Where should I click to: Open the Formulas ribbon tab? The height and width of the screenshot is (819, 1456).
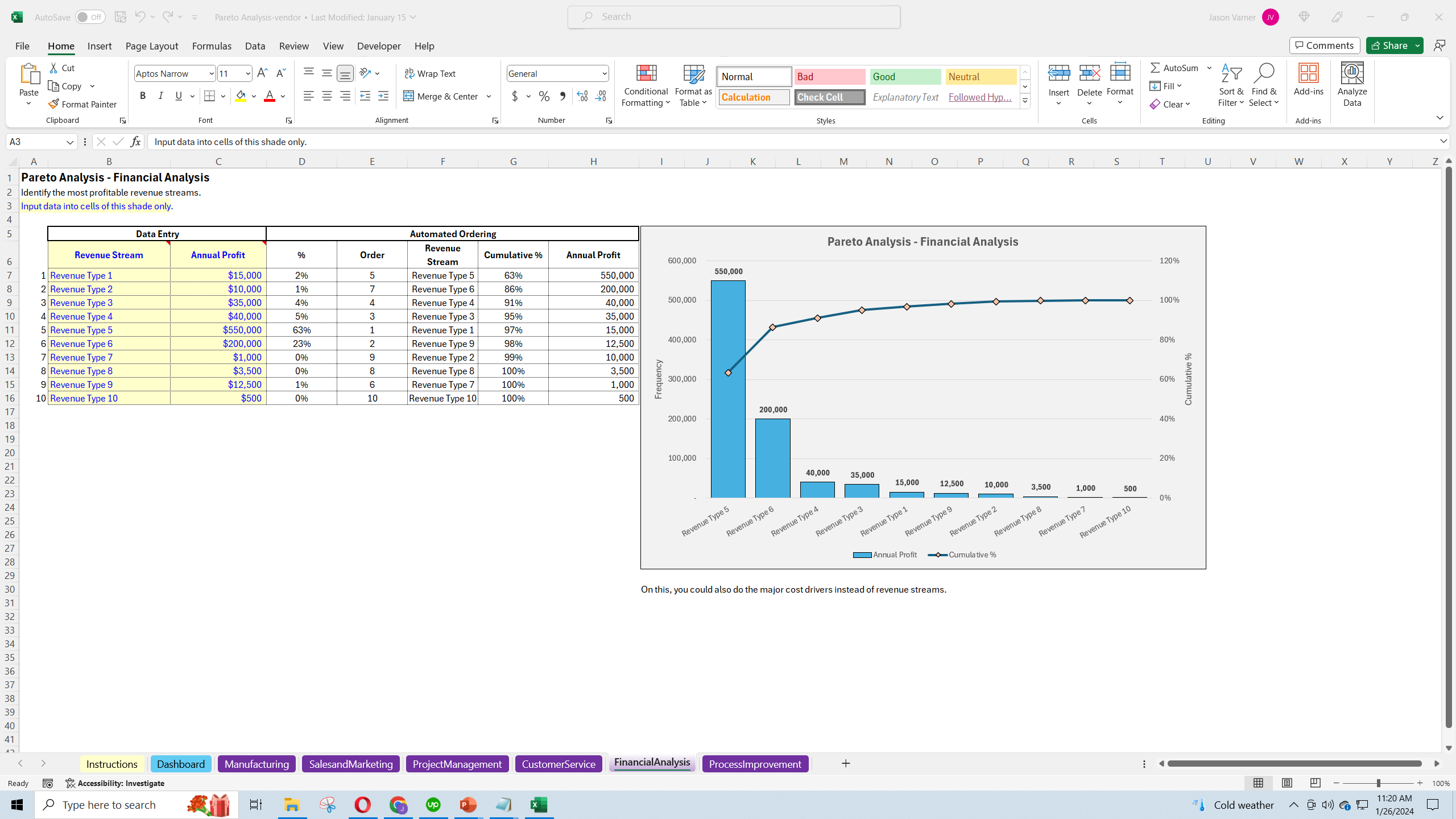tap(212, 46)
